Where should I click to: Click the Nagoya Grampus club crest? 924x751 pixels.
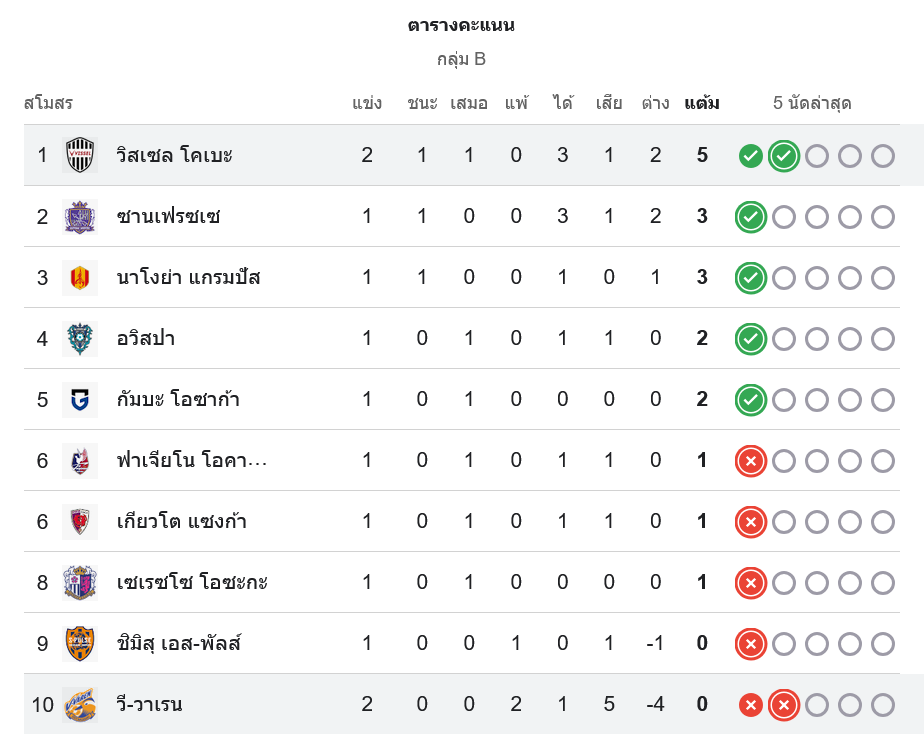(x=80, y=277)
